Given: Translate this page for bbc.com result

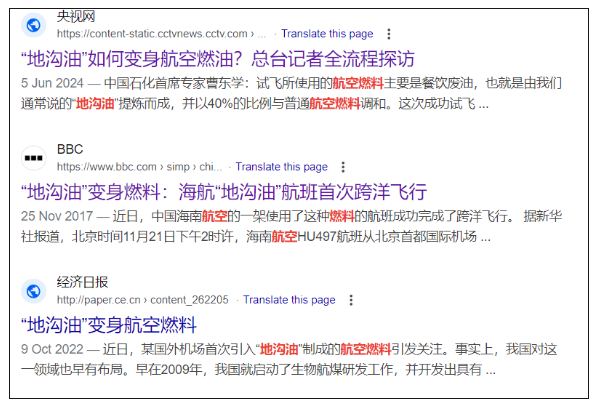Looking at the screenshot, I should 282,167.
